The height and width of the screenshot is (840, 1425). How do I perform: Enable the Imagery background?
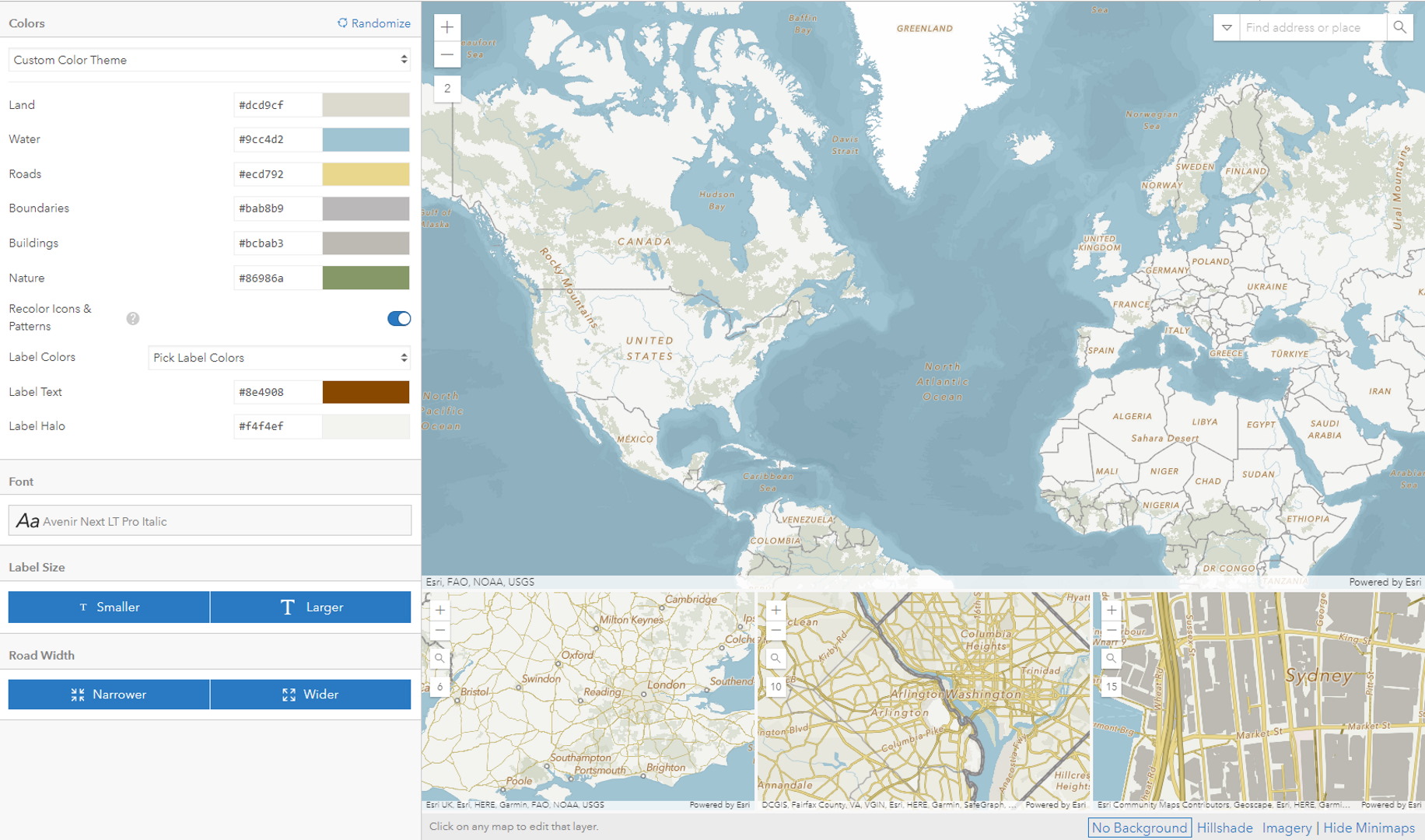[1287, 828]
